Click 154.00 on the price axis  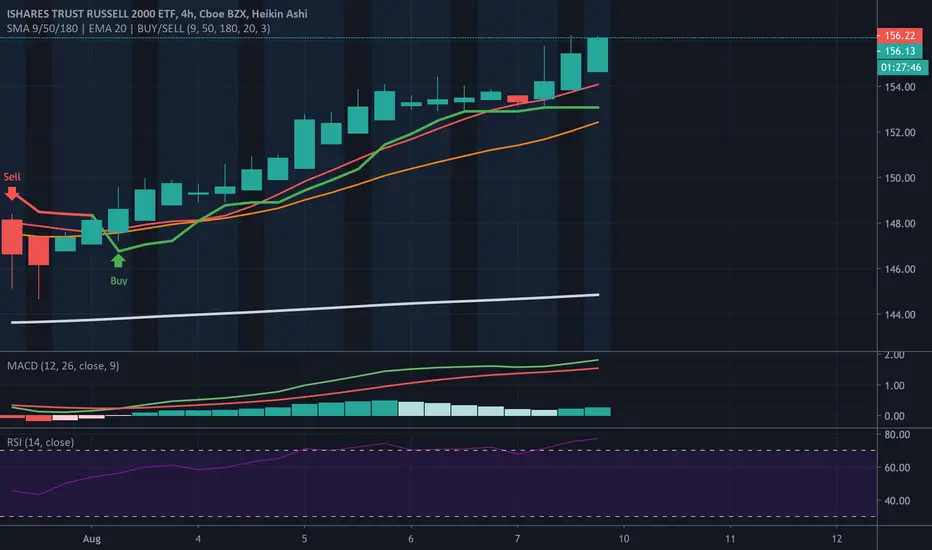pyautogui.click(x=900, y=87)
